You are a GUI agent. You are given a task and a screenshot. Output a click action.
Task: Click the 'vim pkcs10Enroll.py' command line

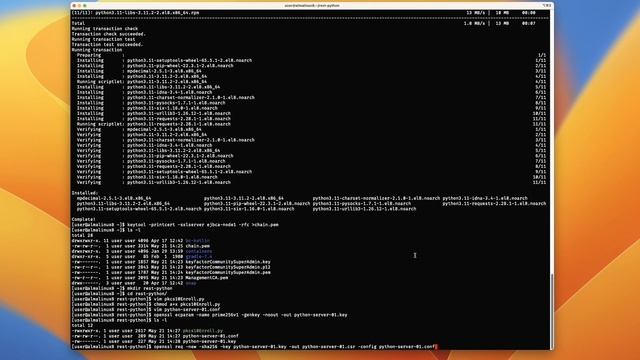tap(138, 299)
